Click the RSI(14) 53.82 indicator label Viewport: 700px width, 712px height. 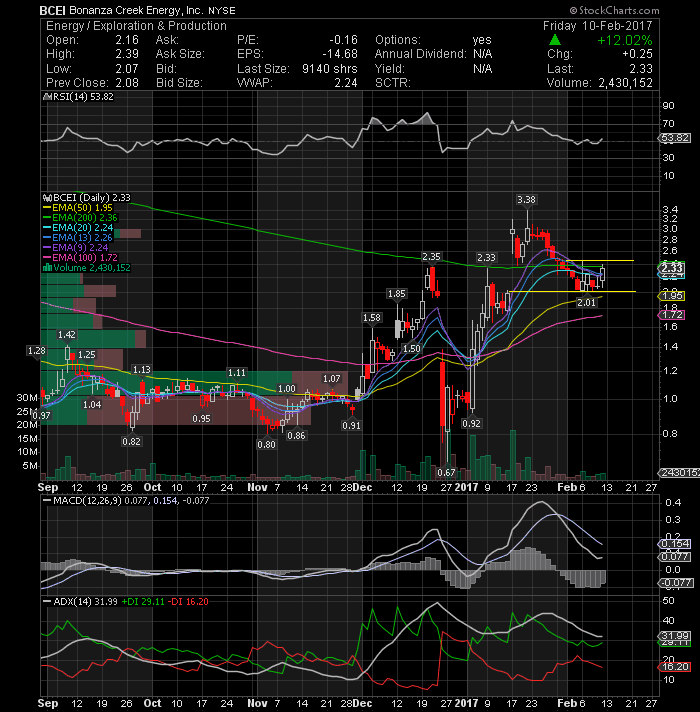pos(78,97)
